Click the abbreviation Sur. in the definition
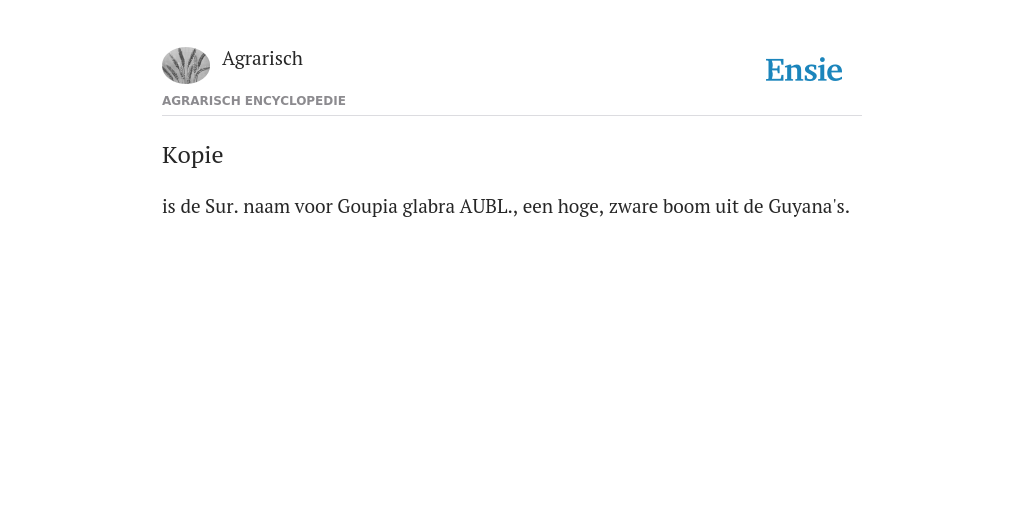The image size is (1024, 512). [222, 207]
